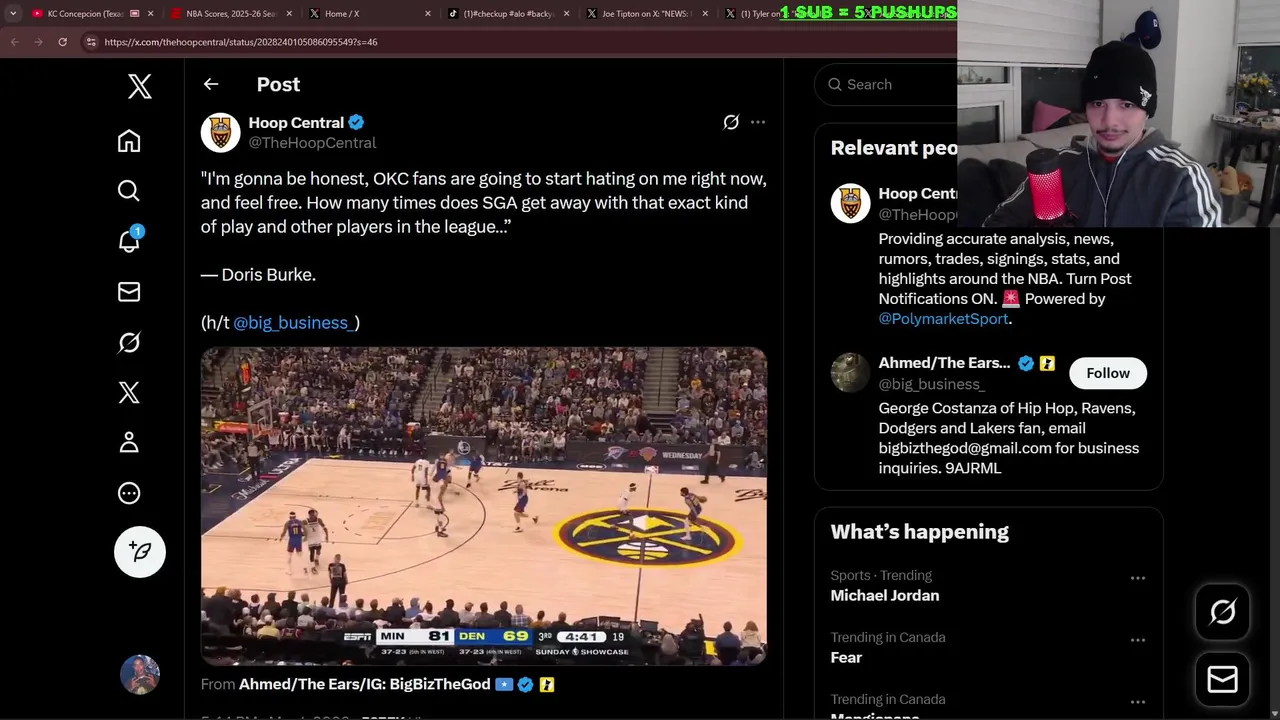Viewport: 1280px width, 720px height.
Task: Click floating messages button bottom right
Action: click(1223, 680)
